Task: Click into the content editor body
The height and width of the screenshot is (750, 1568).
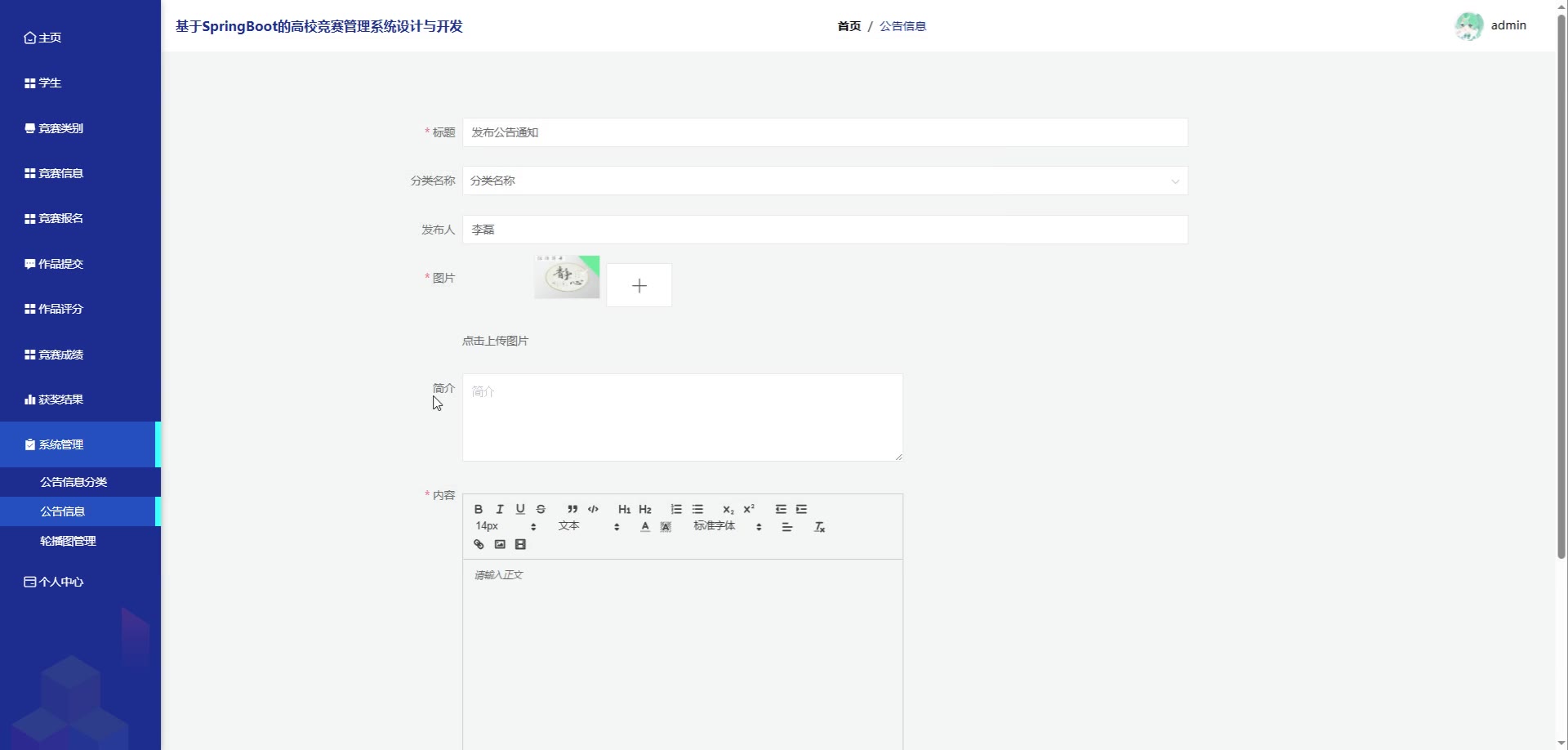Action: coord(683,654)
